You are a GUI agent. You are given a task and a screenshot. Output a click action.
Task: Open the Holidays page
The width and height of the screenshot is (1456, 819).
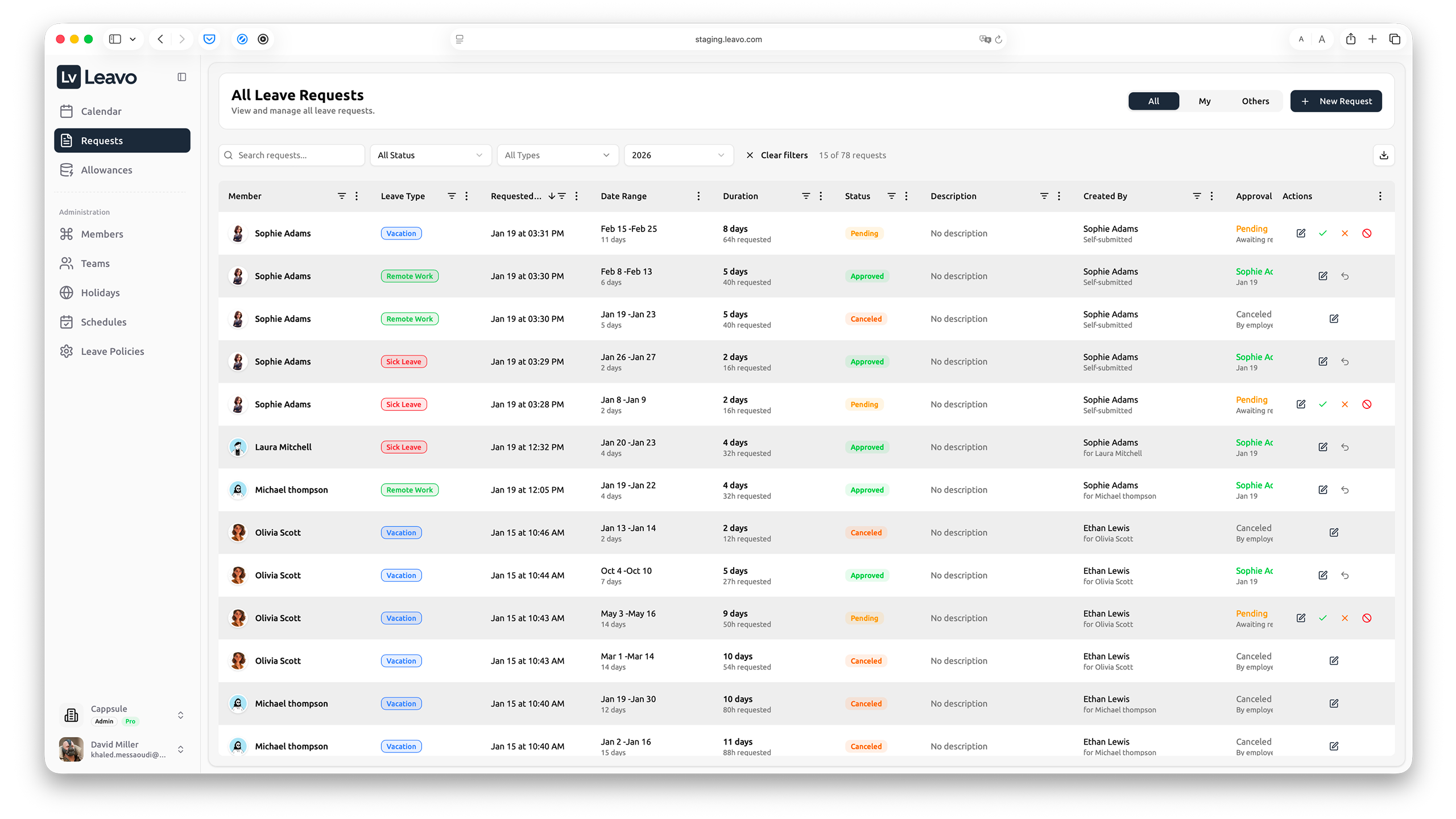pyautogui.click(x=100, y=292)
